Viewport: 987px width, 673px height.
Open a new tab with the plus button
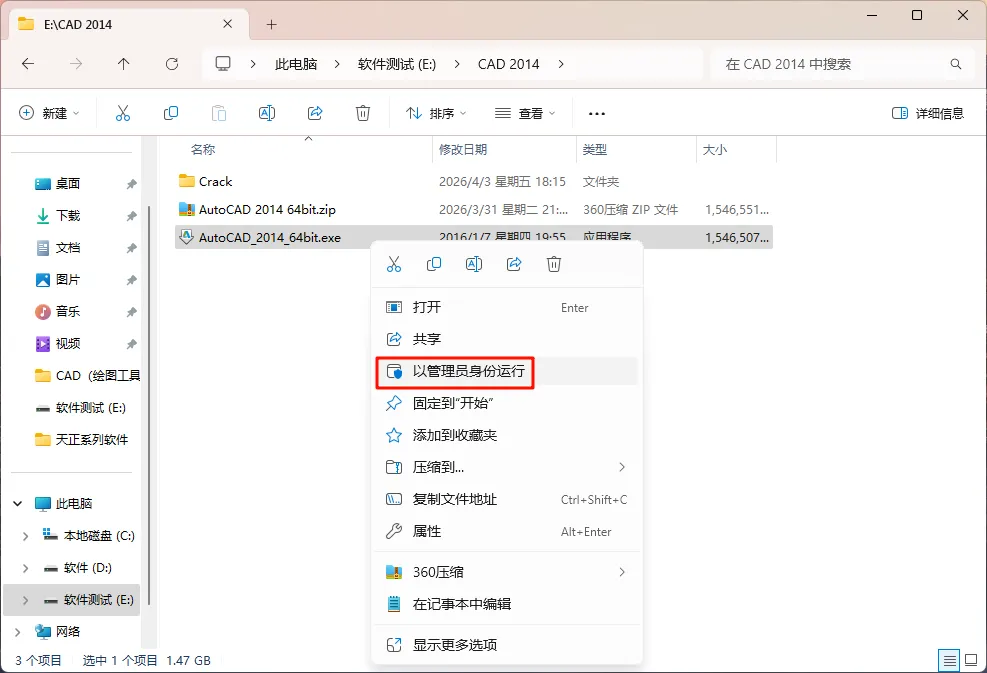pyautogui.click(x=271, y=25)
